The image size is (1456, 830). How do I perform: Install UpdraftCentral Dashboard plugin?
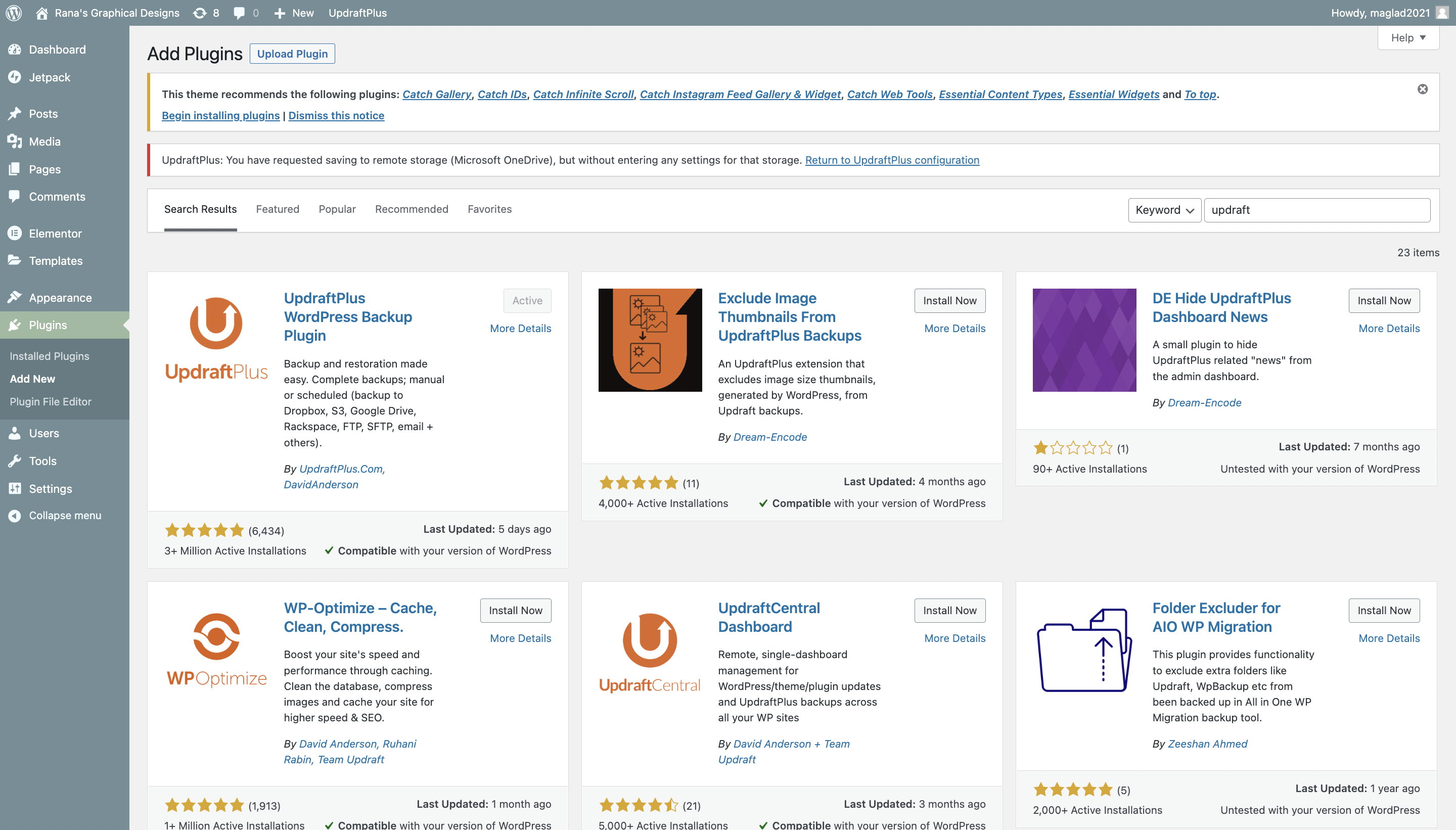[x=950, y=611]
